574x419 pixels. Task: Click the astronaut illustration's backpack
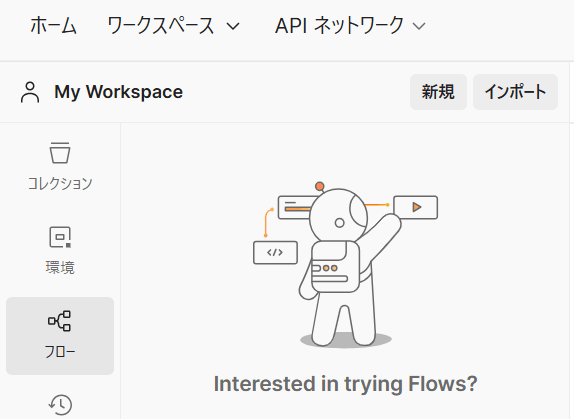335,266
